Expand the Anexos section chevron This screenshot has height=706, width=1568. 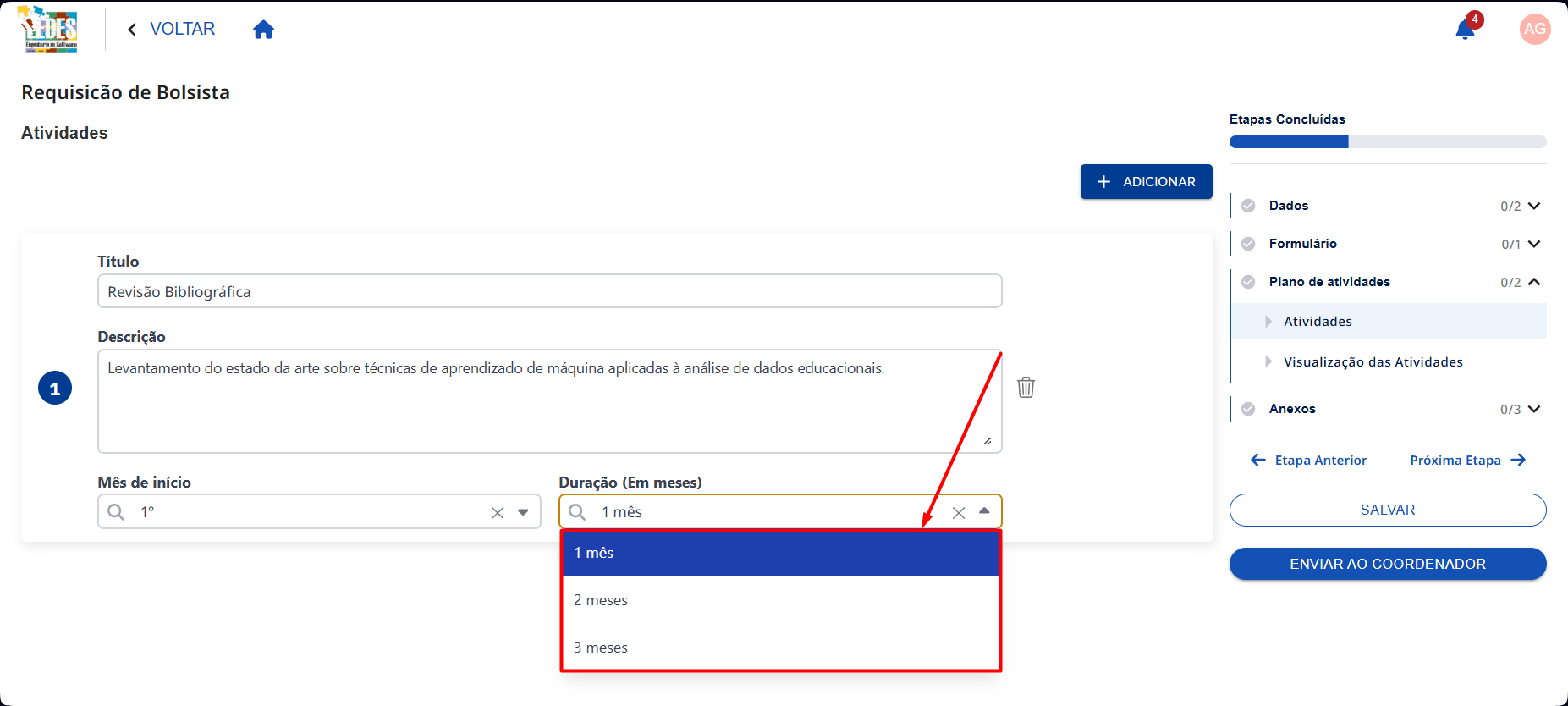point(1534,409)
